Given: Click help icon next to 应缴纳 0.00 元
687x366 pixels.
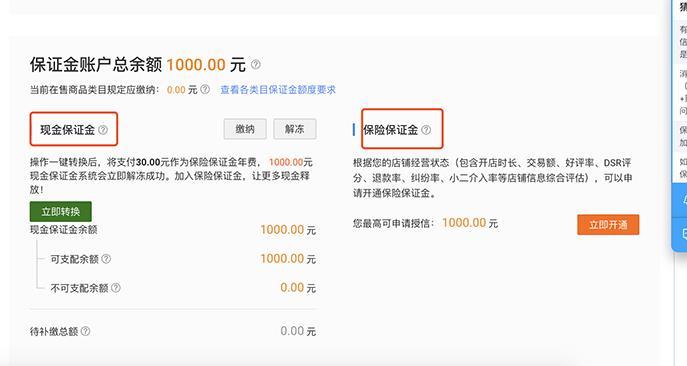Looking at the screenshot, I should pyautogui.click(x=205, y=89).
